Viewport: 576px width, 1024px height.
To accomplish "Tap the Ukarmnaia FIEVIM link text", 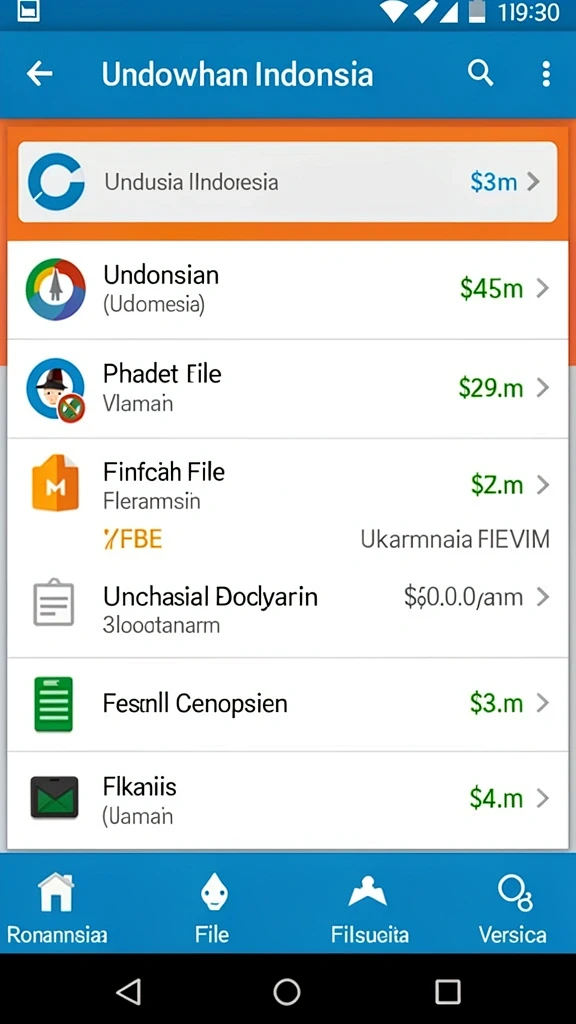I will click(455, 539).
